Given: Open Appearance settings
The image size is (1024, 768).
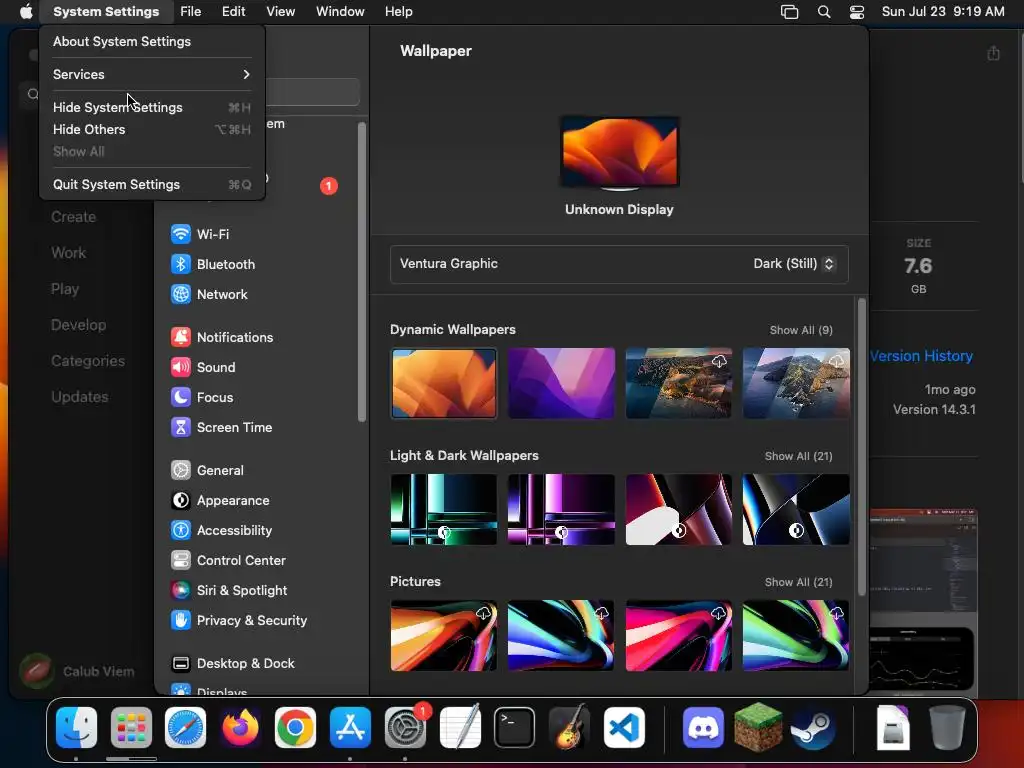Looking at the screenshot, I should [x=220, y=500].
